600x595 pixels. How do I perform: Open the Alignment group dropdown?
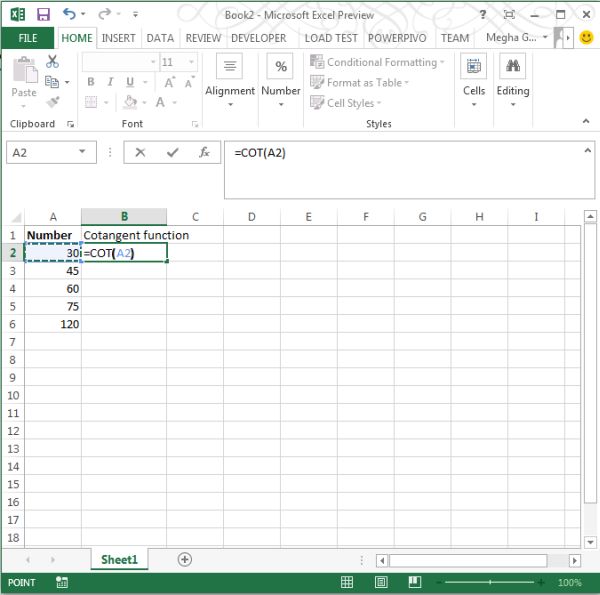click(230, 80)
